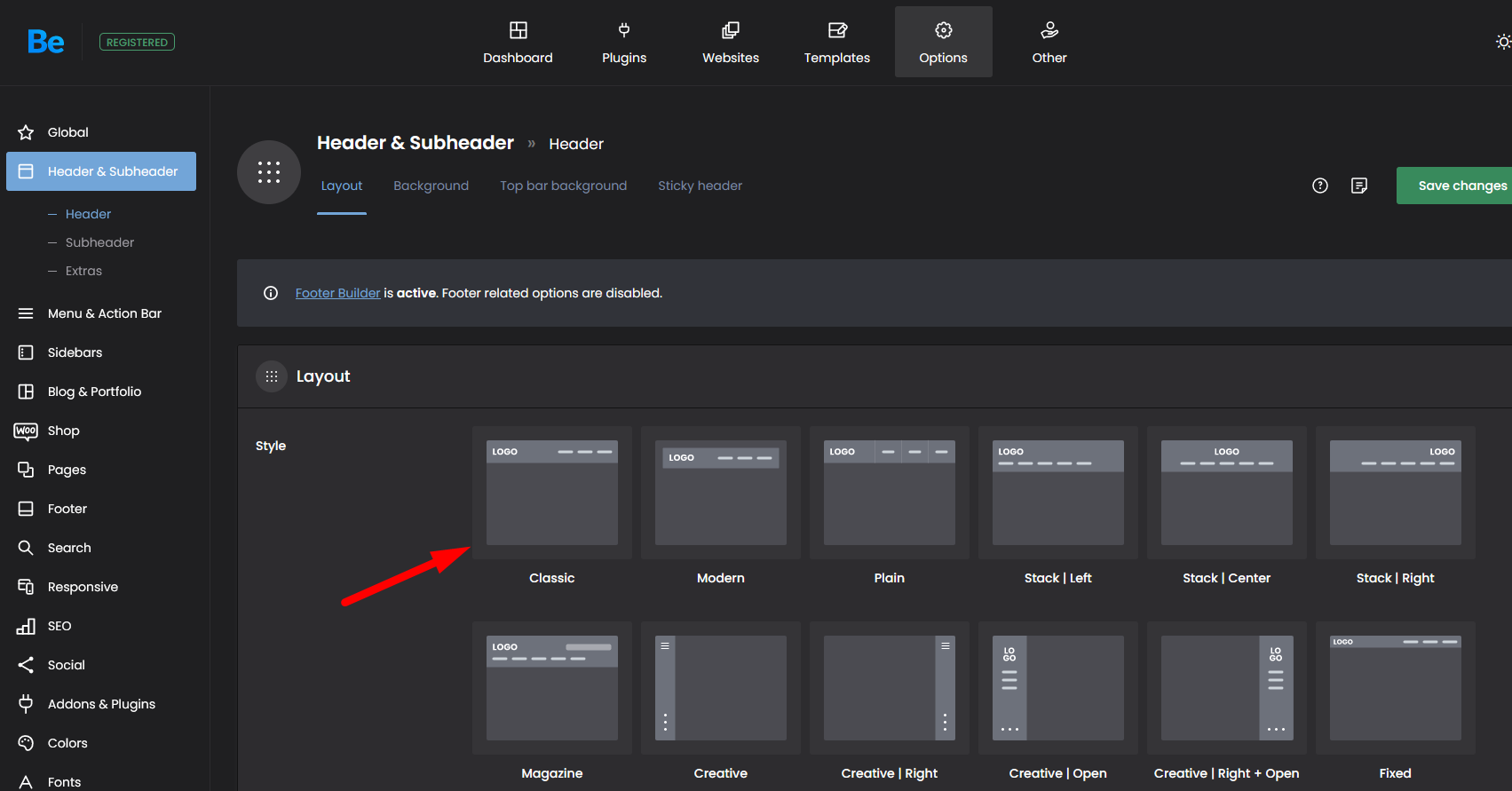Click the REGISTERED badge
This screenshot has height=791, width=1512.
point(137,42)
